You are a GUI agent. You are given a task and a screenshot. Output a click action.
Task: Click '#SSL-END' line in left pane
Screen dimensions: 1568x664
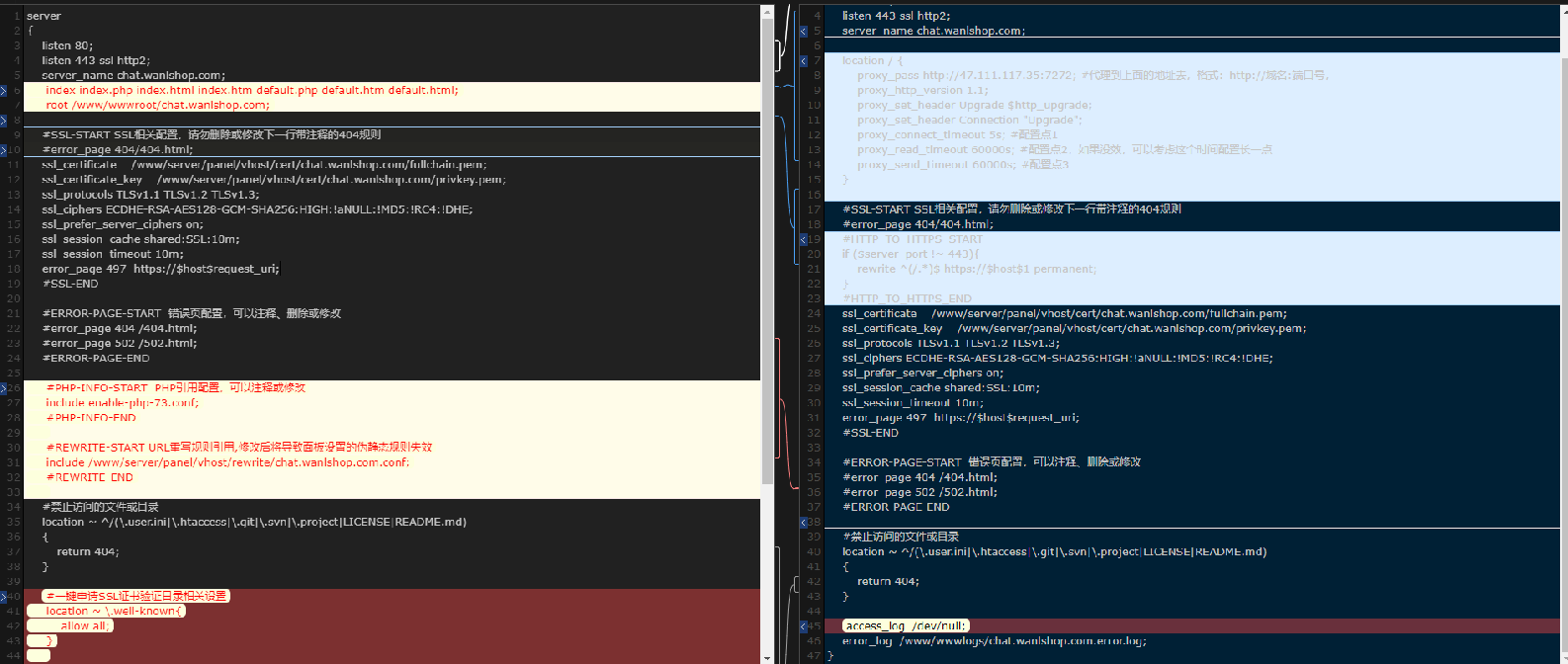pos(70,284)
